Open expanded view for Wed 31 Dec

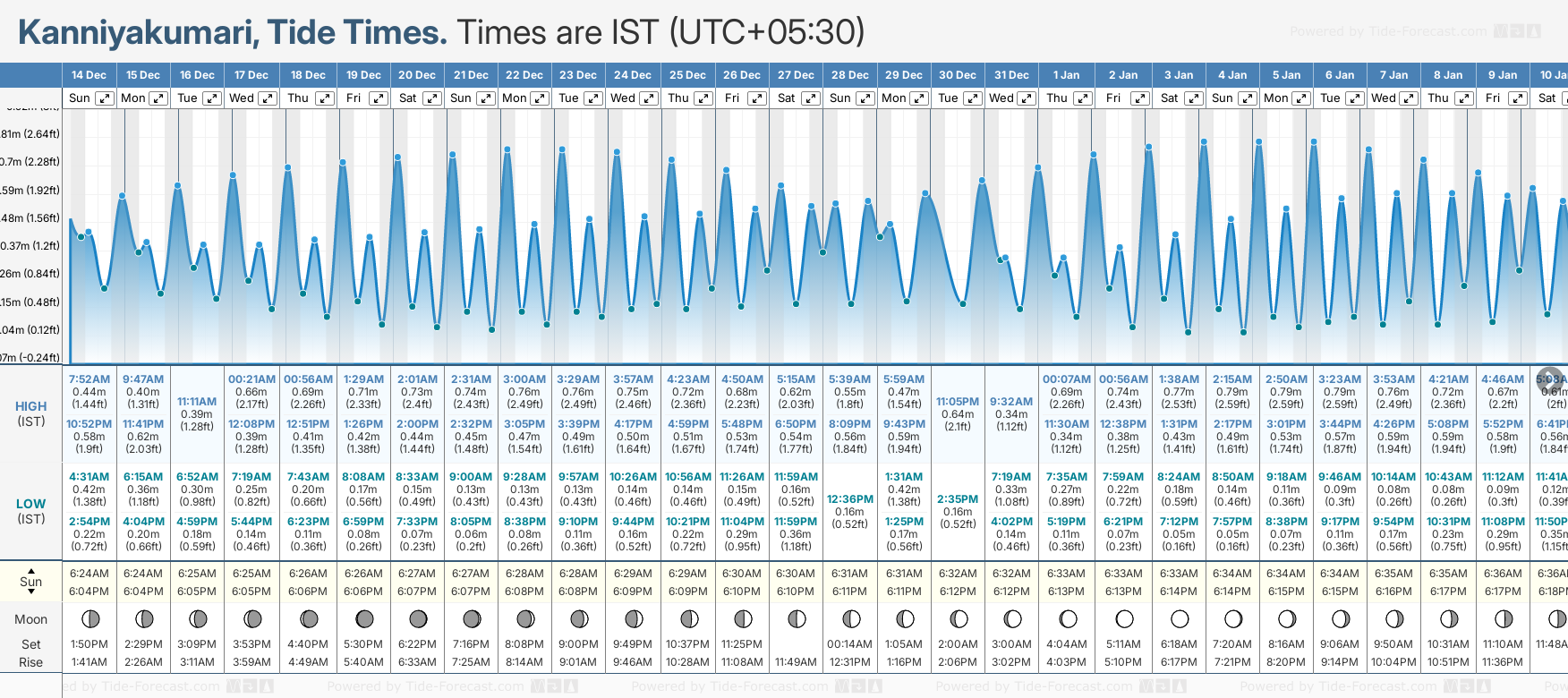1027,98
